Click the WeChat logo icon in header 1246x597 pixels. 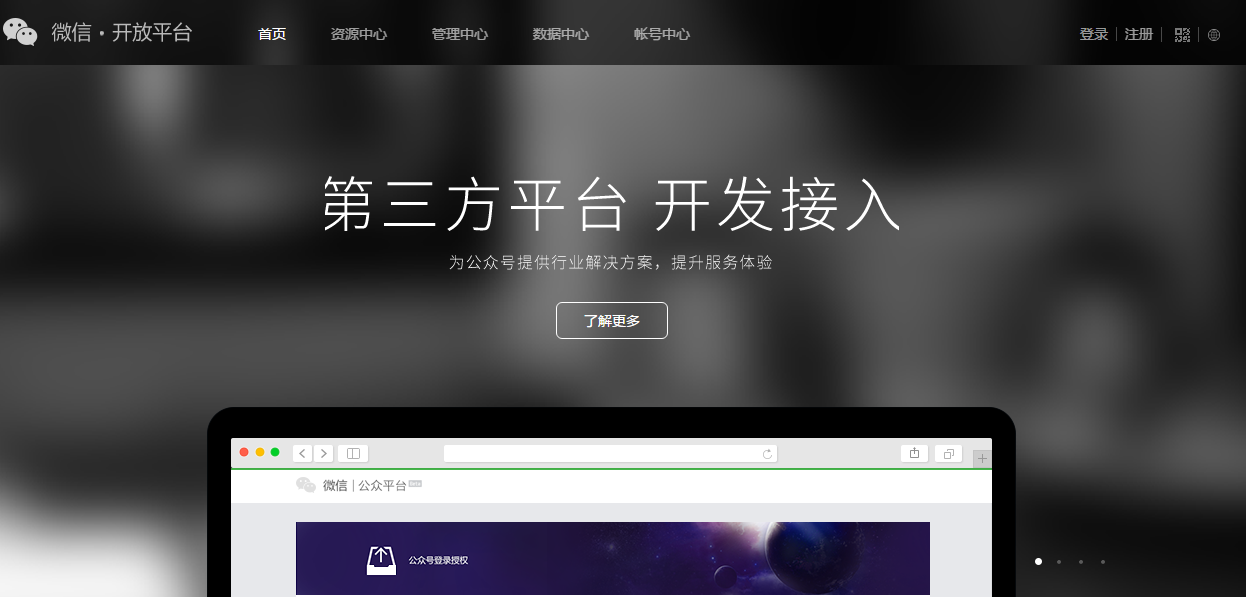click(x=20, y=33)
